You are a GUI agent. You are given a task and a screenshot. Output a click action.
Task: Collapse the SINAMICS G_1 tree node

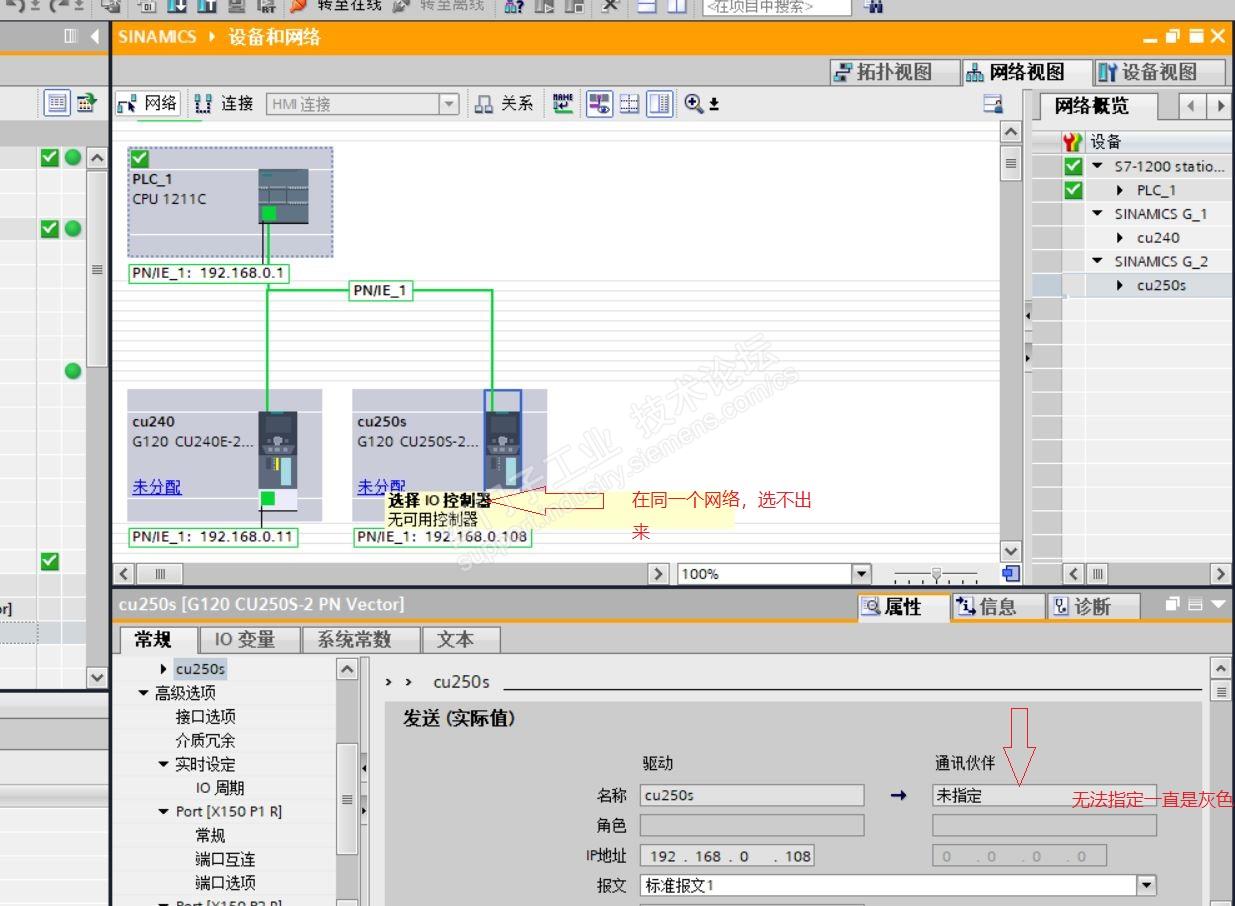(x=1097, y=214)
